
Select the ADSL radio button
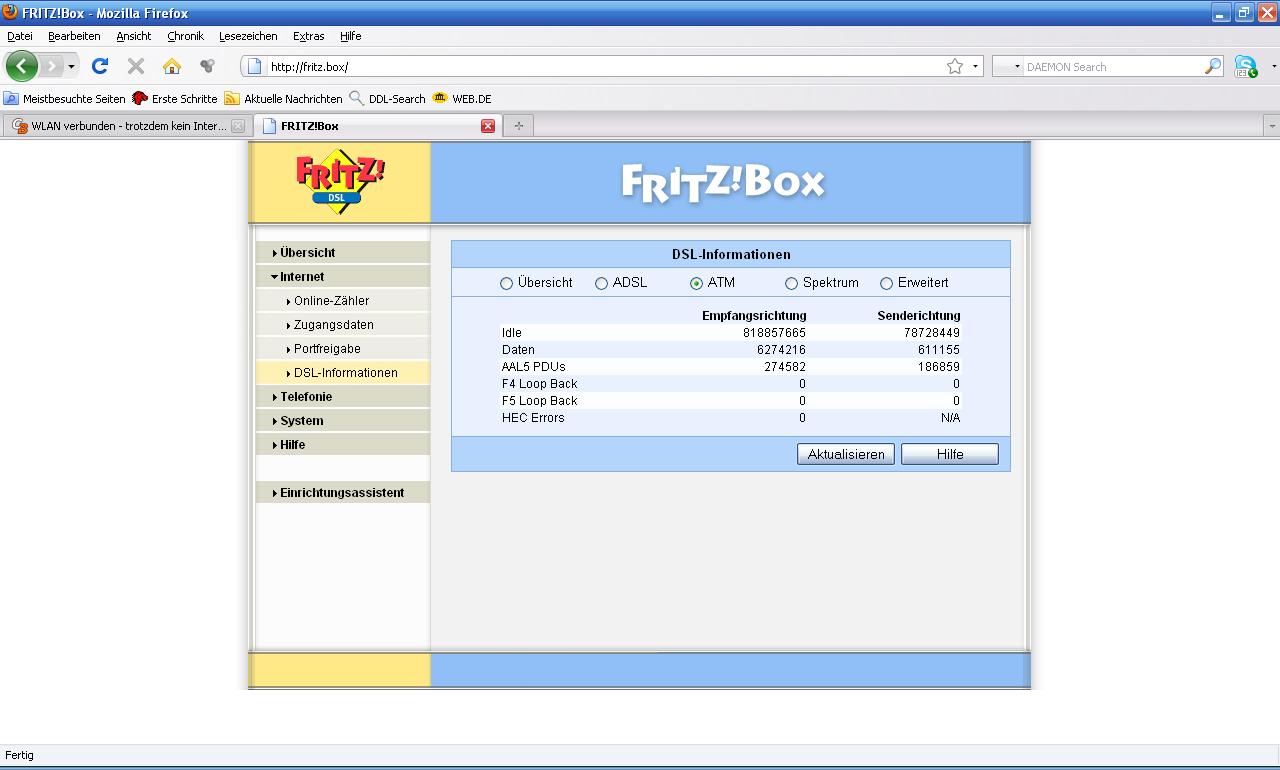point(601,284)
